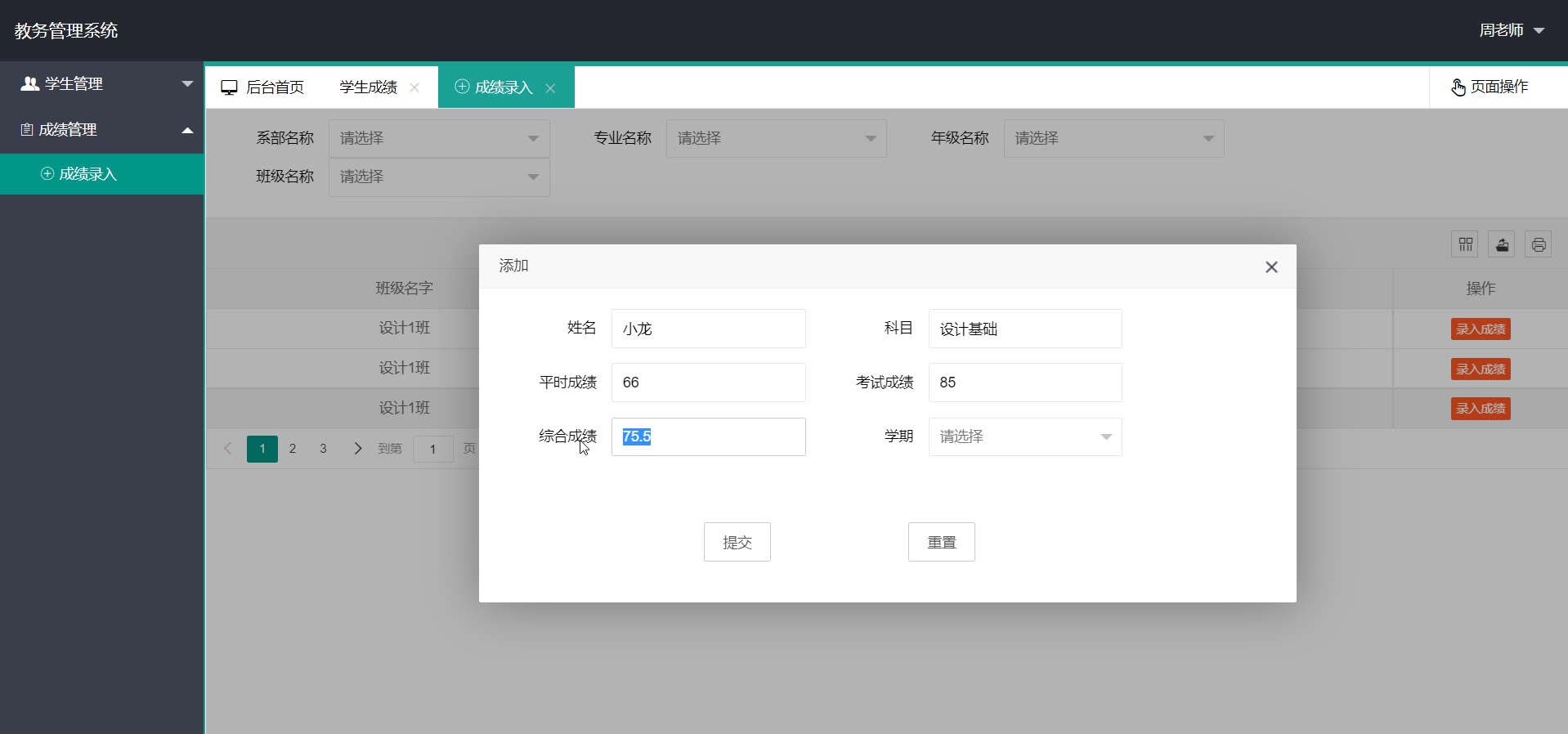Click the export table icon
Viewport: 1568px width, 734px height.
pyautogui.click(x=1502, y=244)
